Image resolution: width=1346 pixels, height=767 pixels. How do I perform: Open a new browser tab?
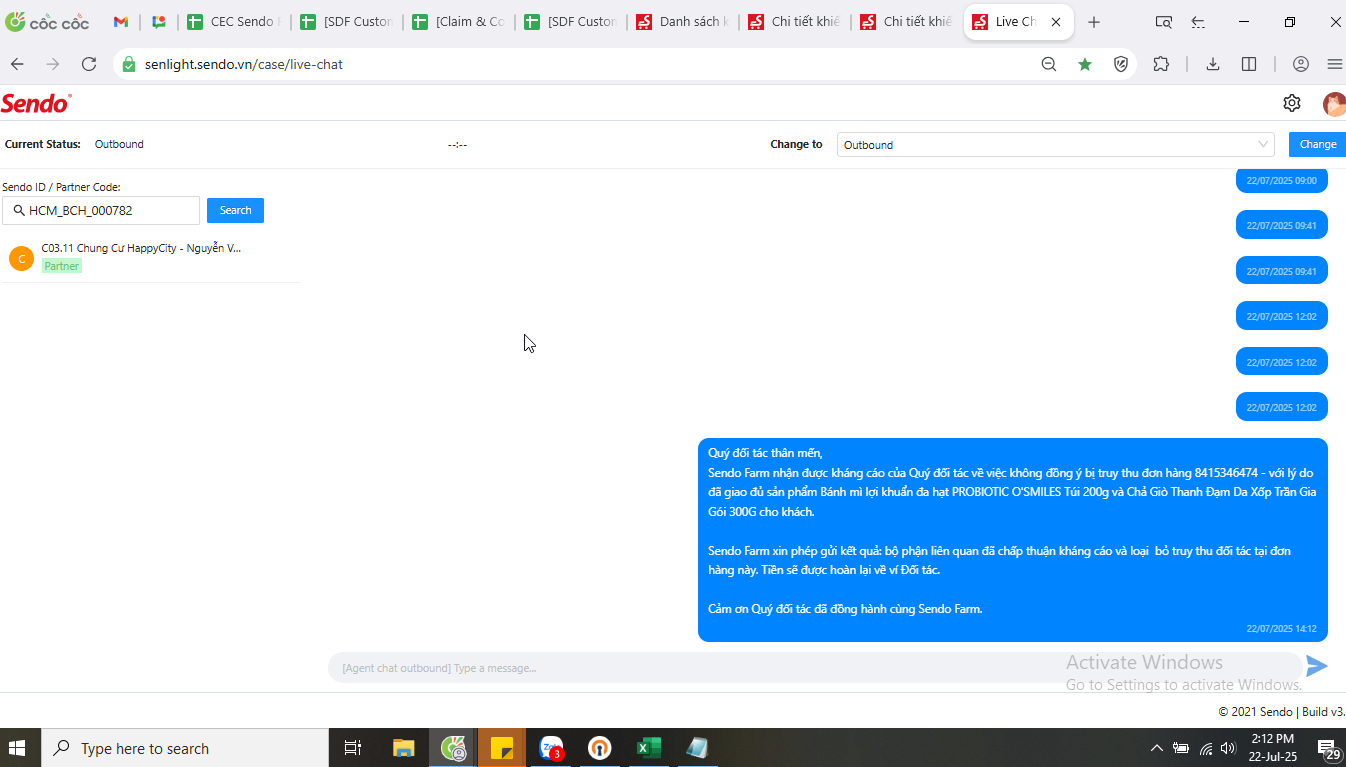[x=1094, y=22]
